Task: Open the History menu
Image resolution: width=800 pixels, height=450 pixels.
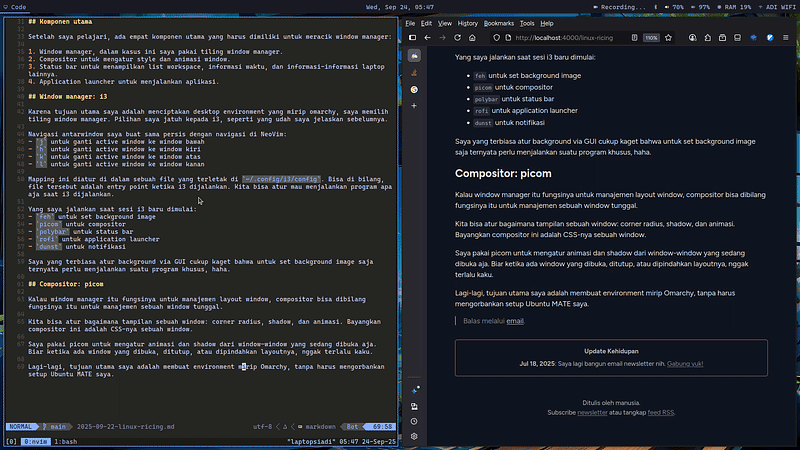Action: pos(467,22)
